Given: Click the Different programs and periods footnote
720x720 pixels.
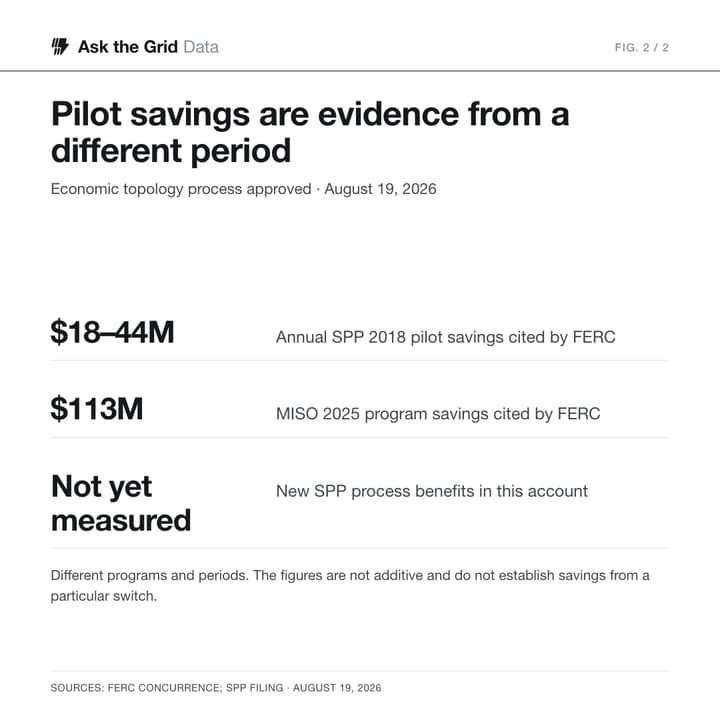Looking at the screenshot, I should (350, 575).
